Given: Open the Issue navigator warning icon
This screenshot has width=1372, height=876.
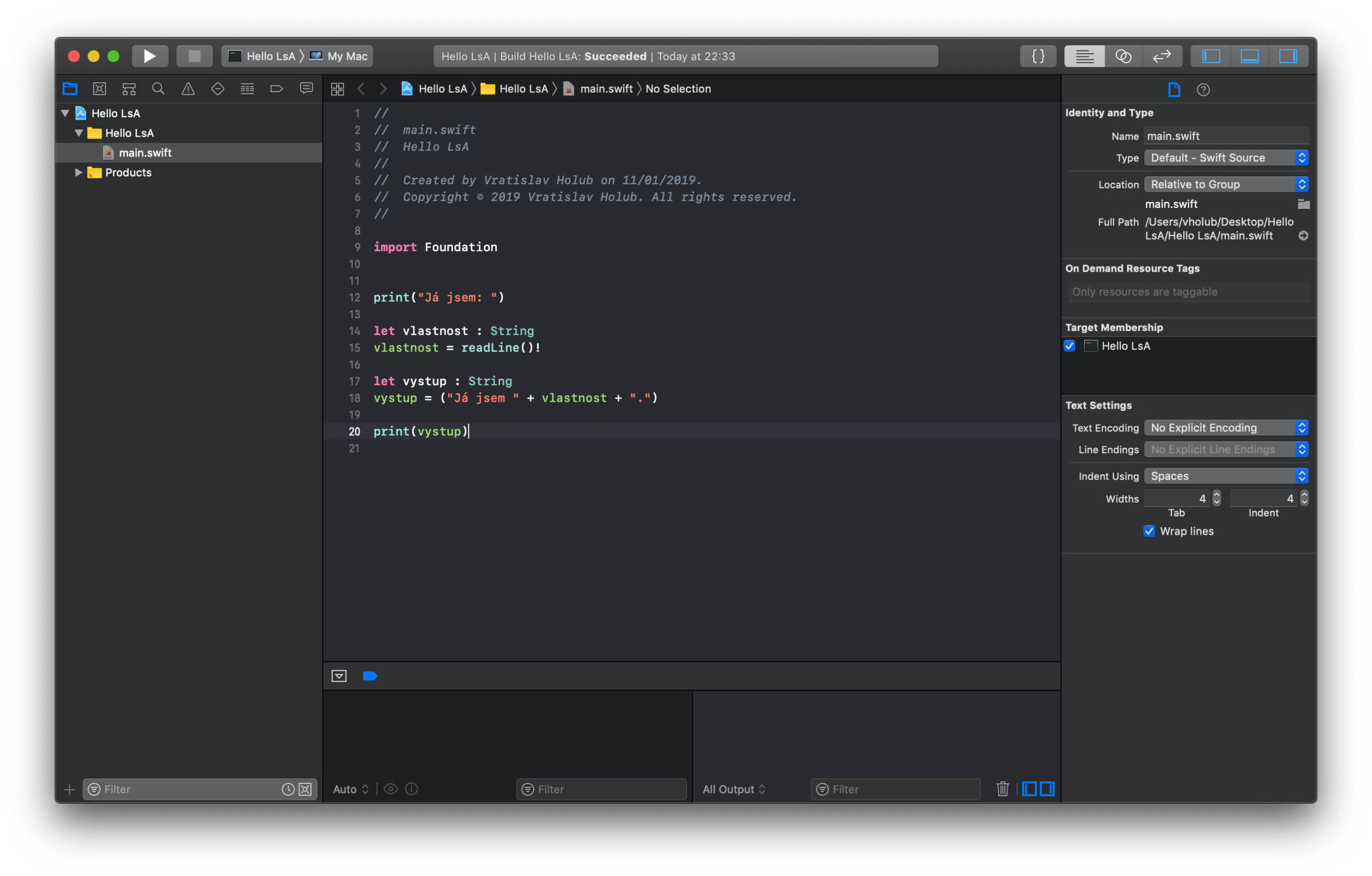Looking at the screenshot, I should (x=188, y=89).
